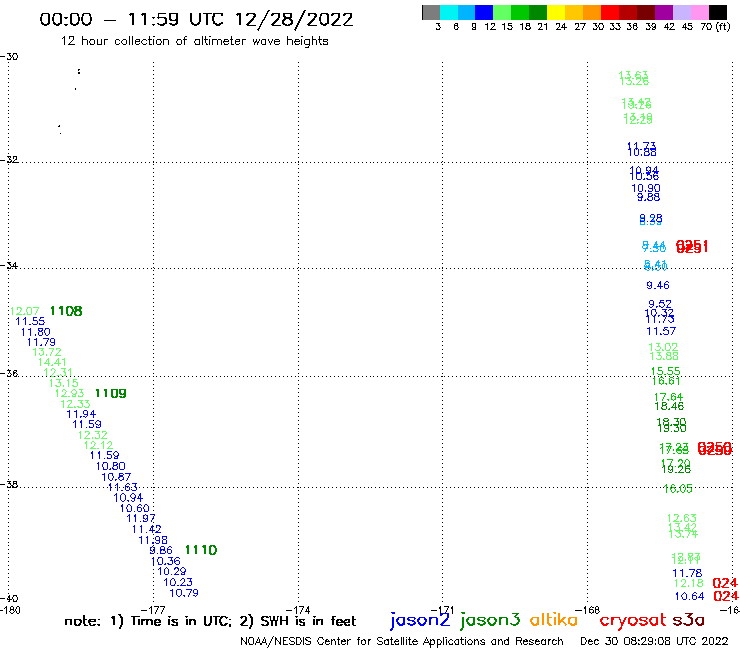
Task: Click the wave height value '9.86'
Action: [x=161, y=550]
